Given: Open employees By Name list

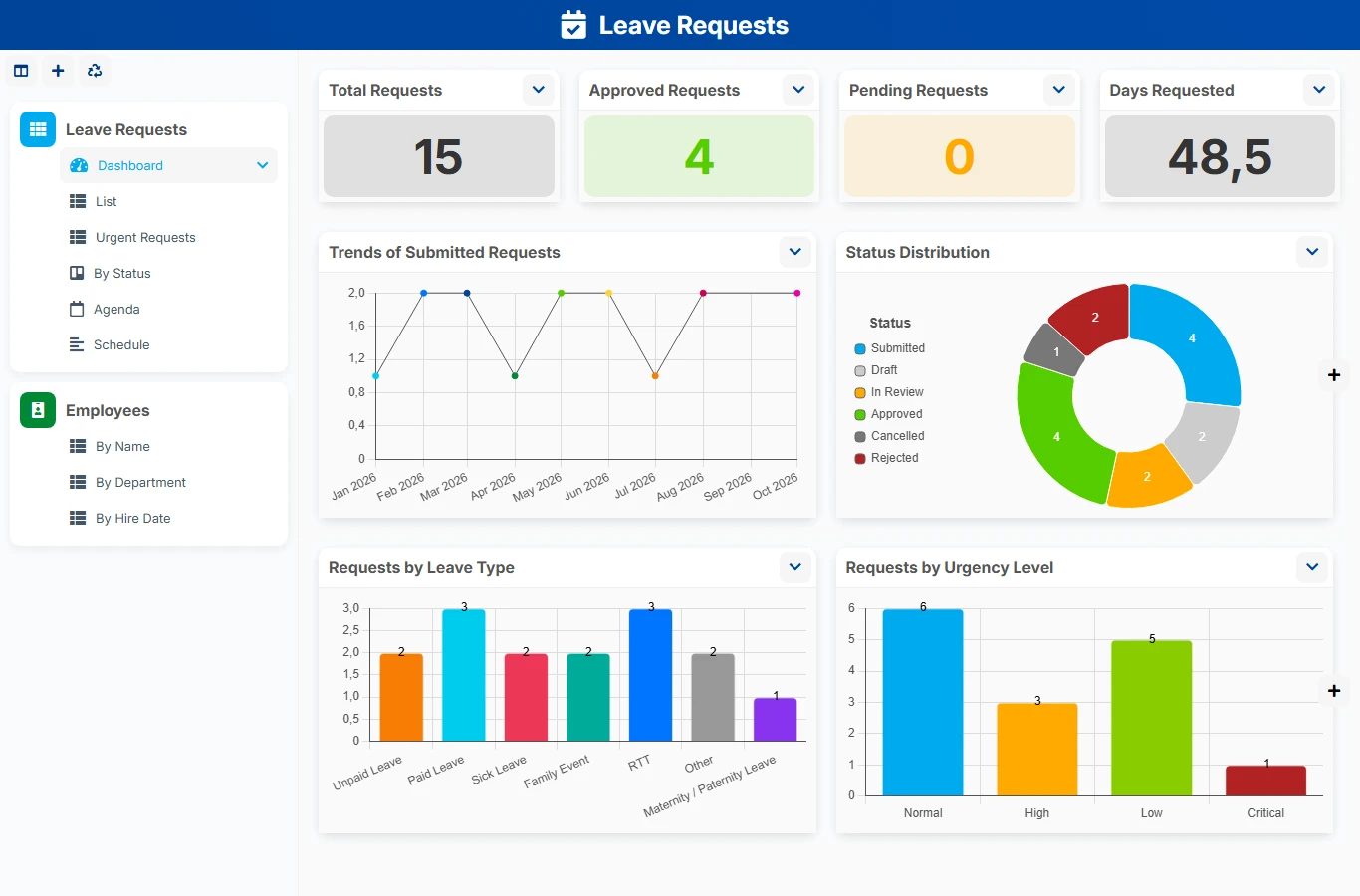Looking at the screenshot, I should (x=168, y=446).
